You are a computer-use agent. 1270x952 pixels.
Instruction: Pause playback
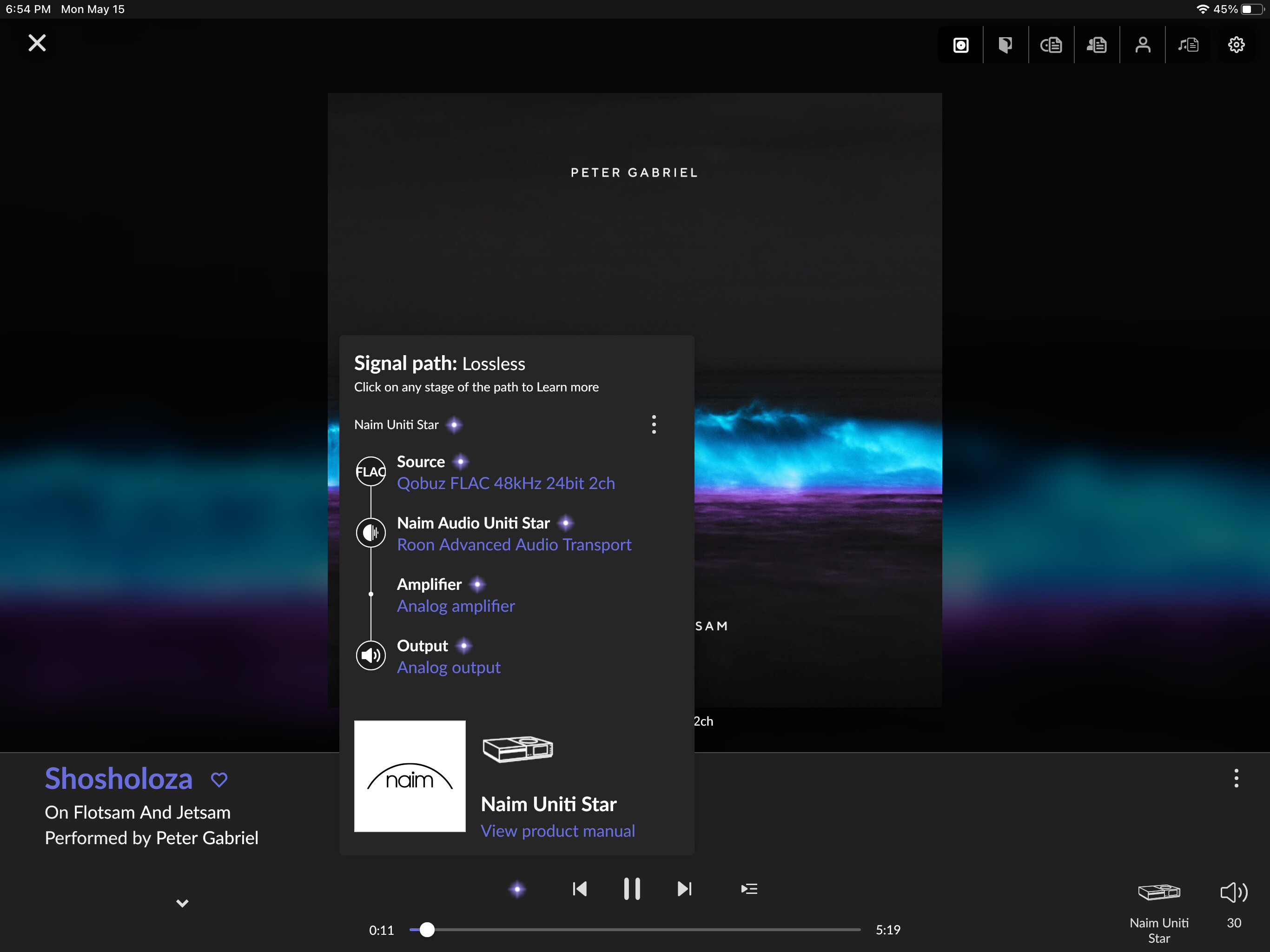click(632, 889)
